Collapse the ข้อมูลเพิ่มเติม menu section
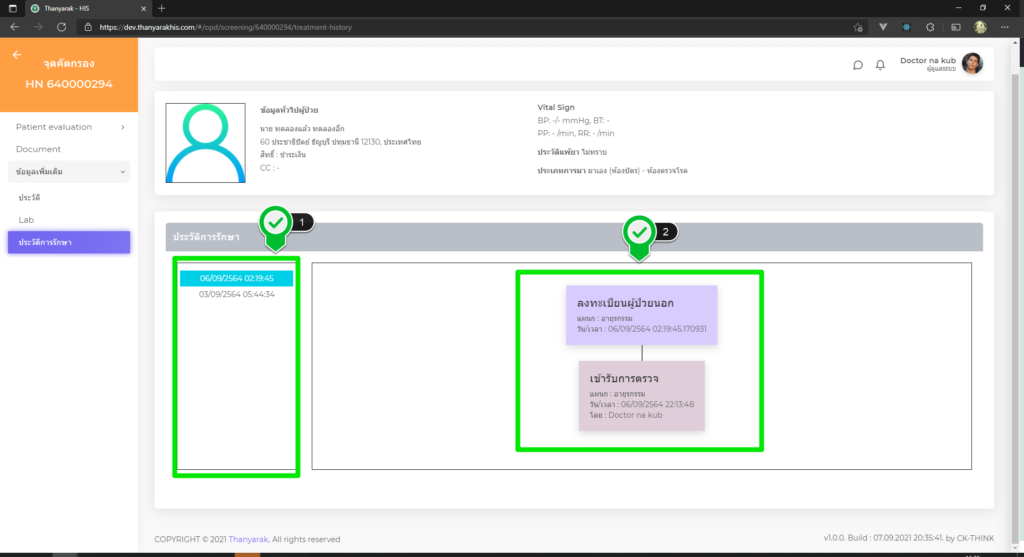 [69, 172]
